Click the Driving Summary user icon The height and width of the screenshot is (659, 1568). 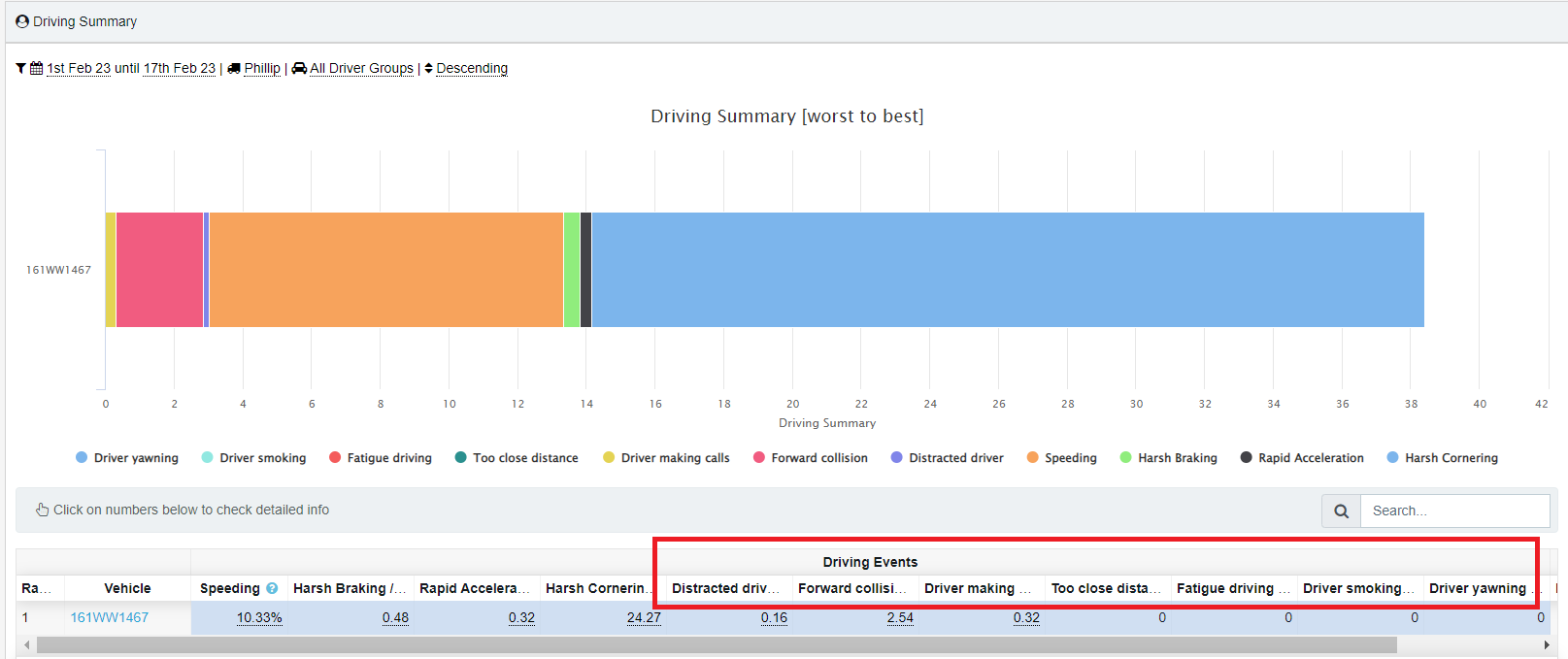coord(22,21)
